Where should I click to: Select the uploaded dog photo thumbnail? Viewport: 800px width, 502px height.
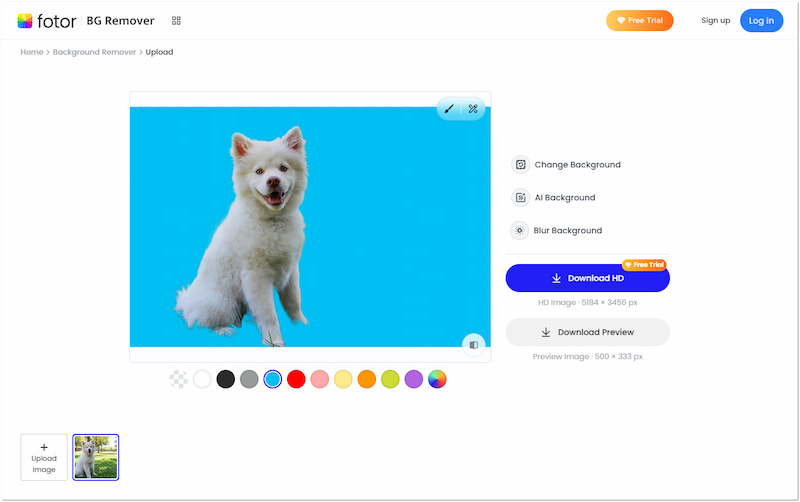96,457
